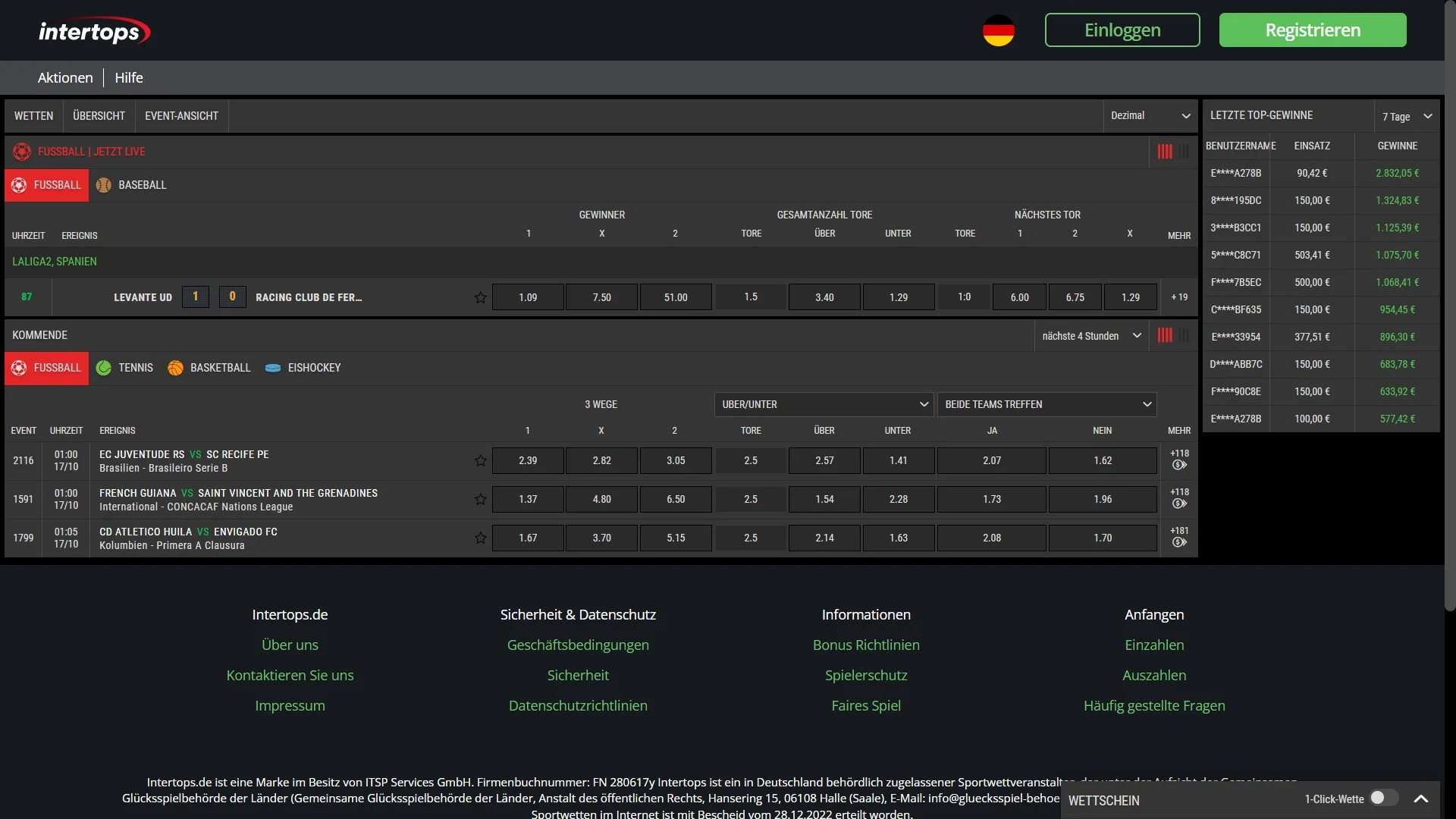Open Kontaktieren Sie uns link
This screenshot has height=819, width=1456.
[290, 675]
